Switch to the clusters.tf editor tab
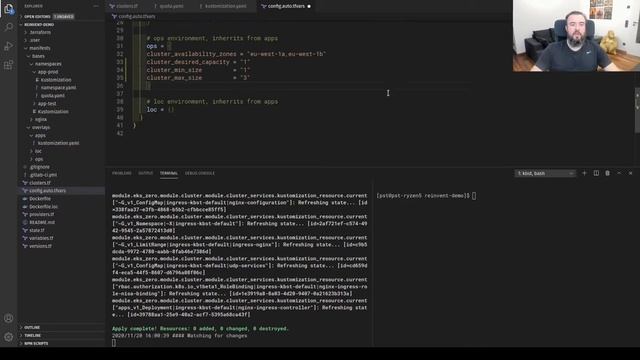 pyautogui.click(x=127, y=6)
